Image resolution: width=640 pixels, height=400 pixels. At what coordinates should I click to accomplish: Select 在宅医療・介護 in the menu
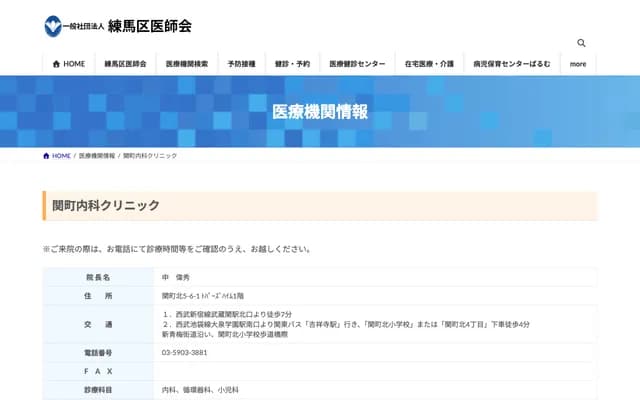(x=428, y=63)
